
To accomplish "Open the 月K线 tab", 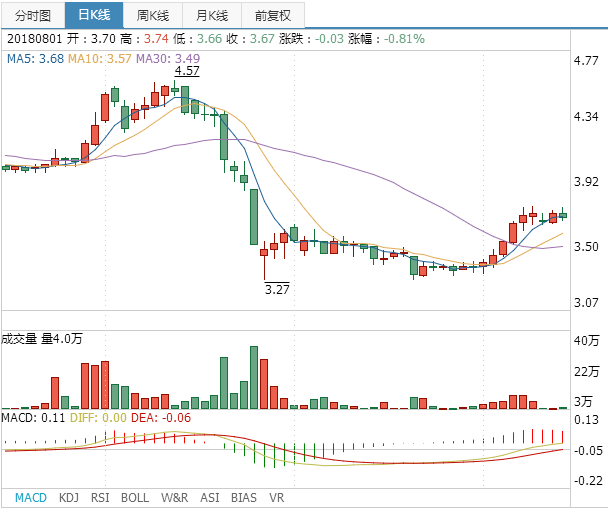I will coord(212,15).
